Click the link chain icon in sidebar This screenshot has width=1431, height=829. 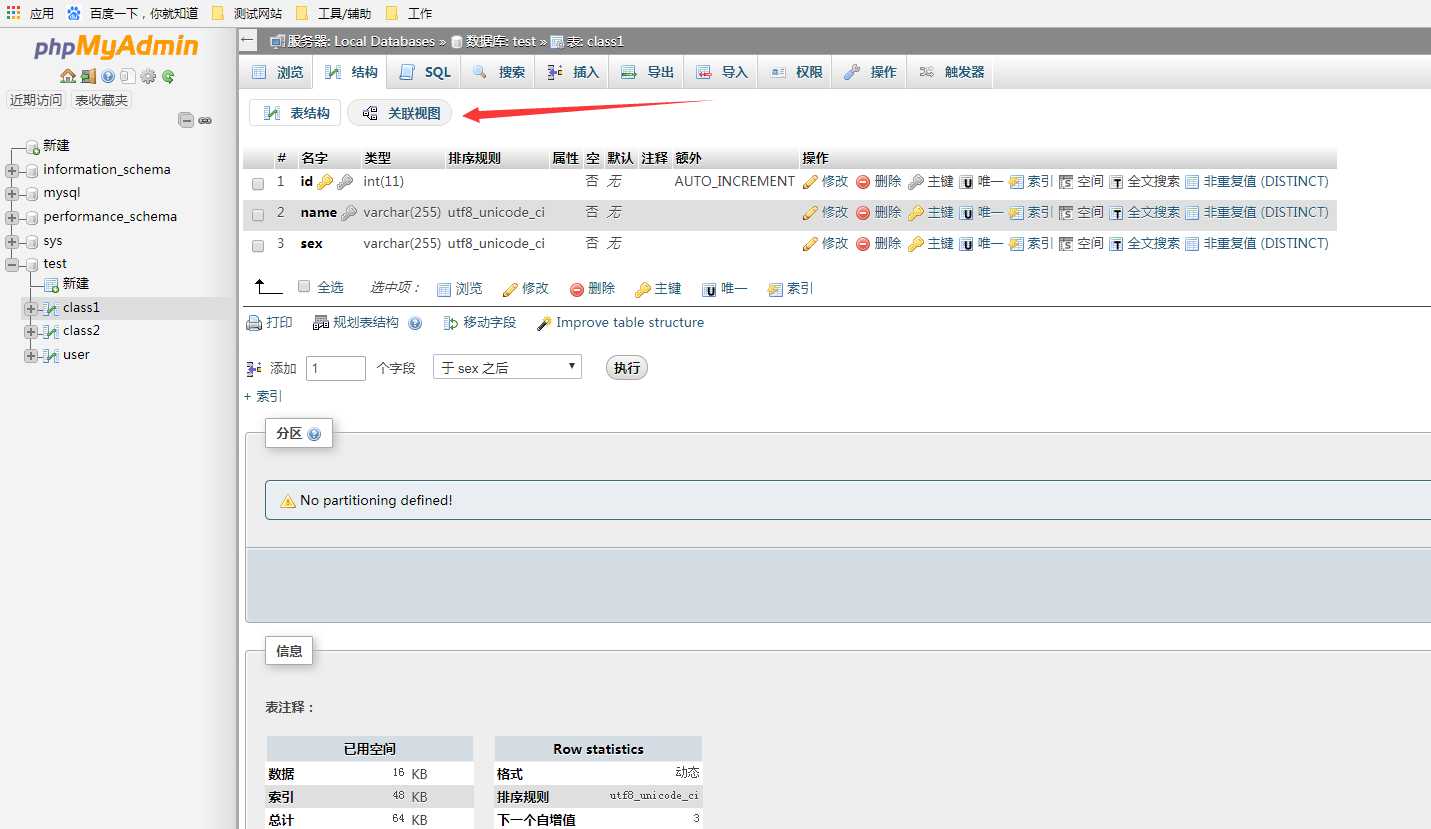[205, 120]
